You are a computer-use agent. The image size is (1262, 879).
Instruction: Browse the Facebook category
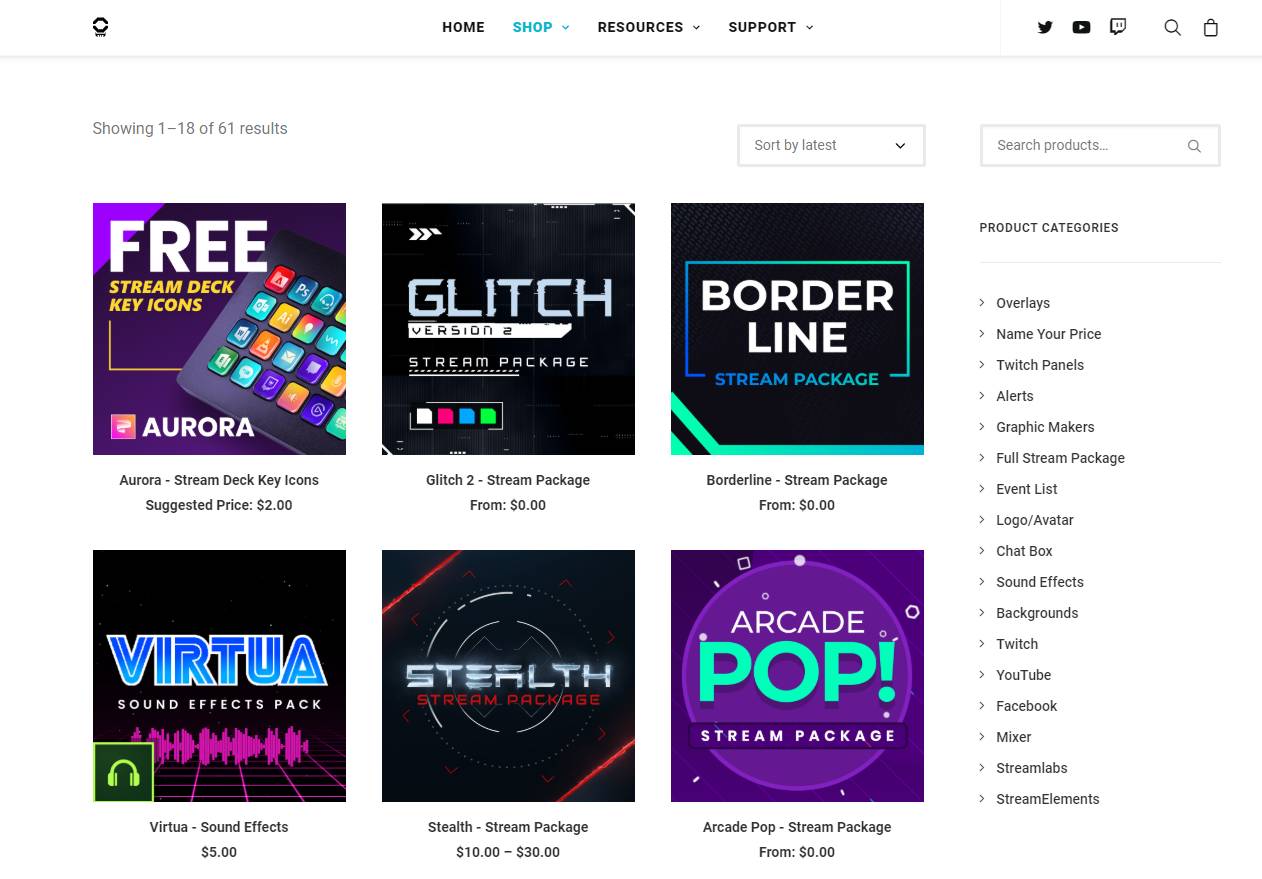(1026, 706)
